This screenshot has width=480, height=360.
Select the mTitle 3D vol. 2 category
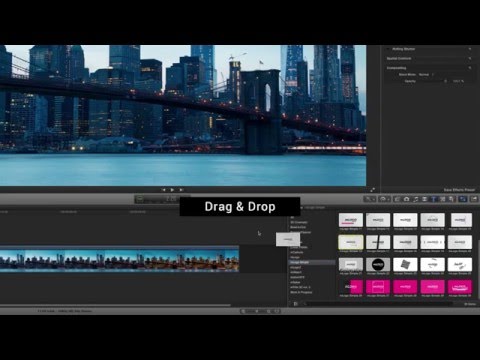(x=300, y=287)
